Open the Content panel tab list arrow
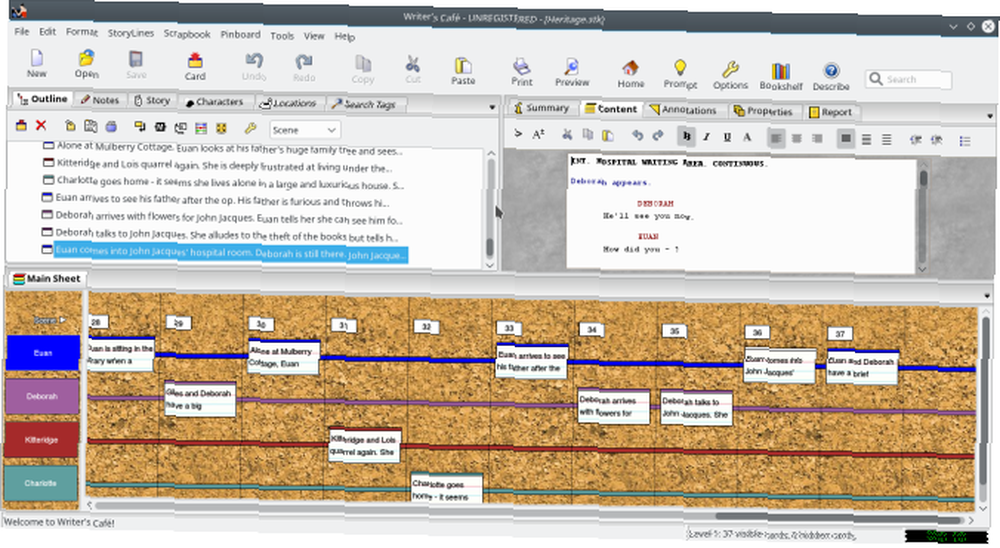The image size is (1000, 548). tap(989, 116)
